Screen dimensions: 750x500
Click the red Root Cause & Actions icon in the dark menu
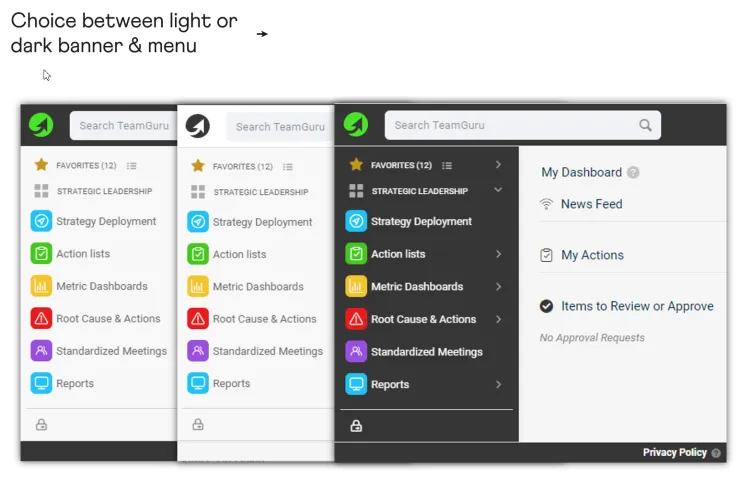point(356,319)
